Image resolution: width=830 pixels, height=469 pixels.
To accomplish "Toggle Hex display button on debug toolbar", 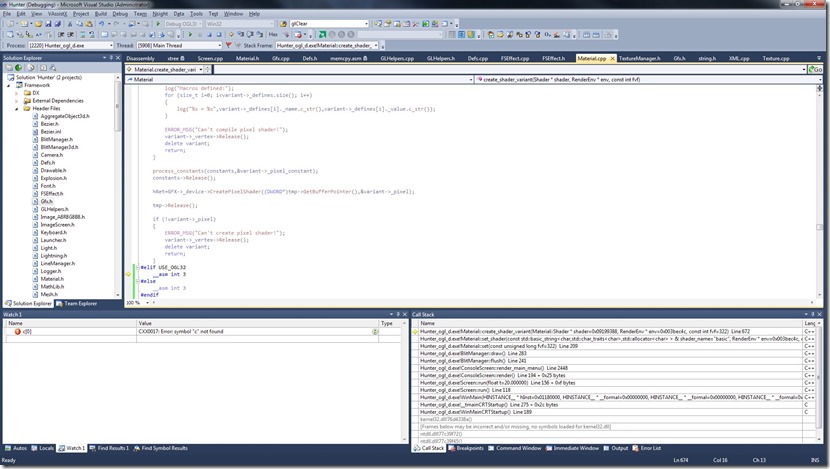I will (273, 34).
